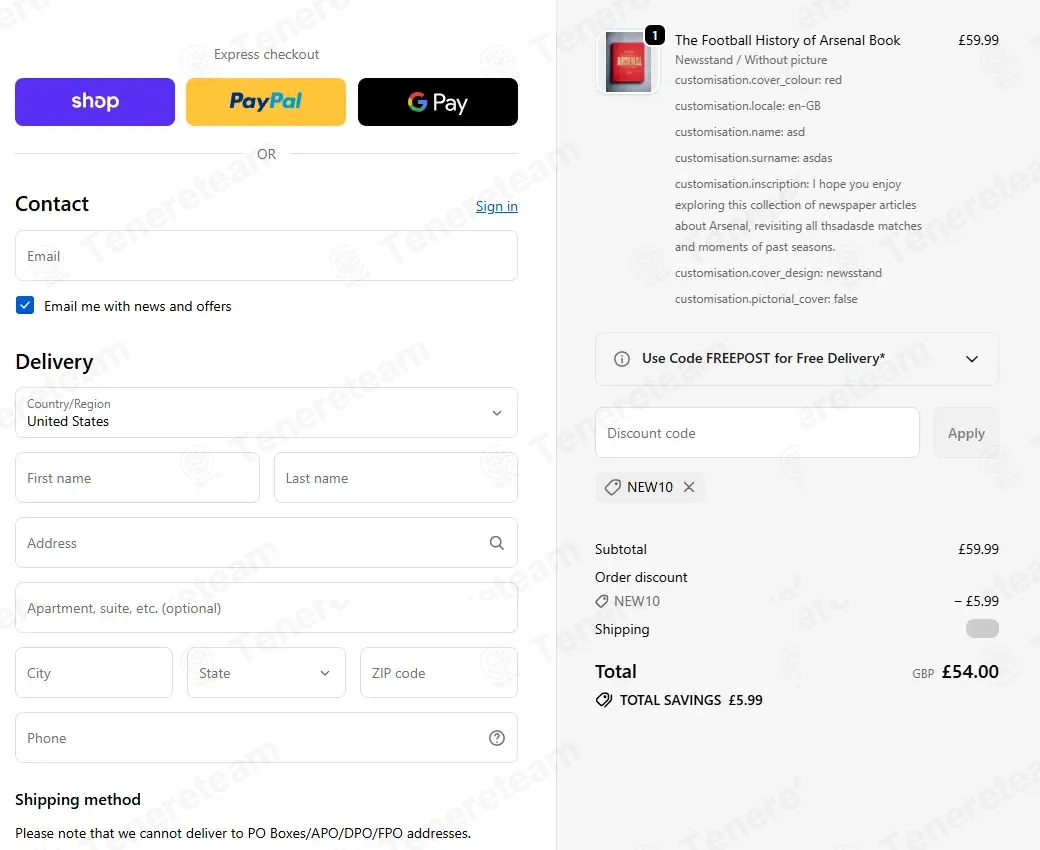Viewport: 1040px width, 850px height.
Task: Click the item quantity badge on book thumbnail
Action: pos(655,35)
